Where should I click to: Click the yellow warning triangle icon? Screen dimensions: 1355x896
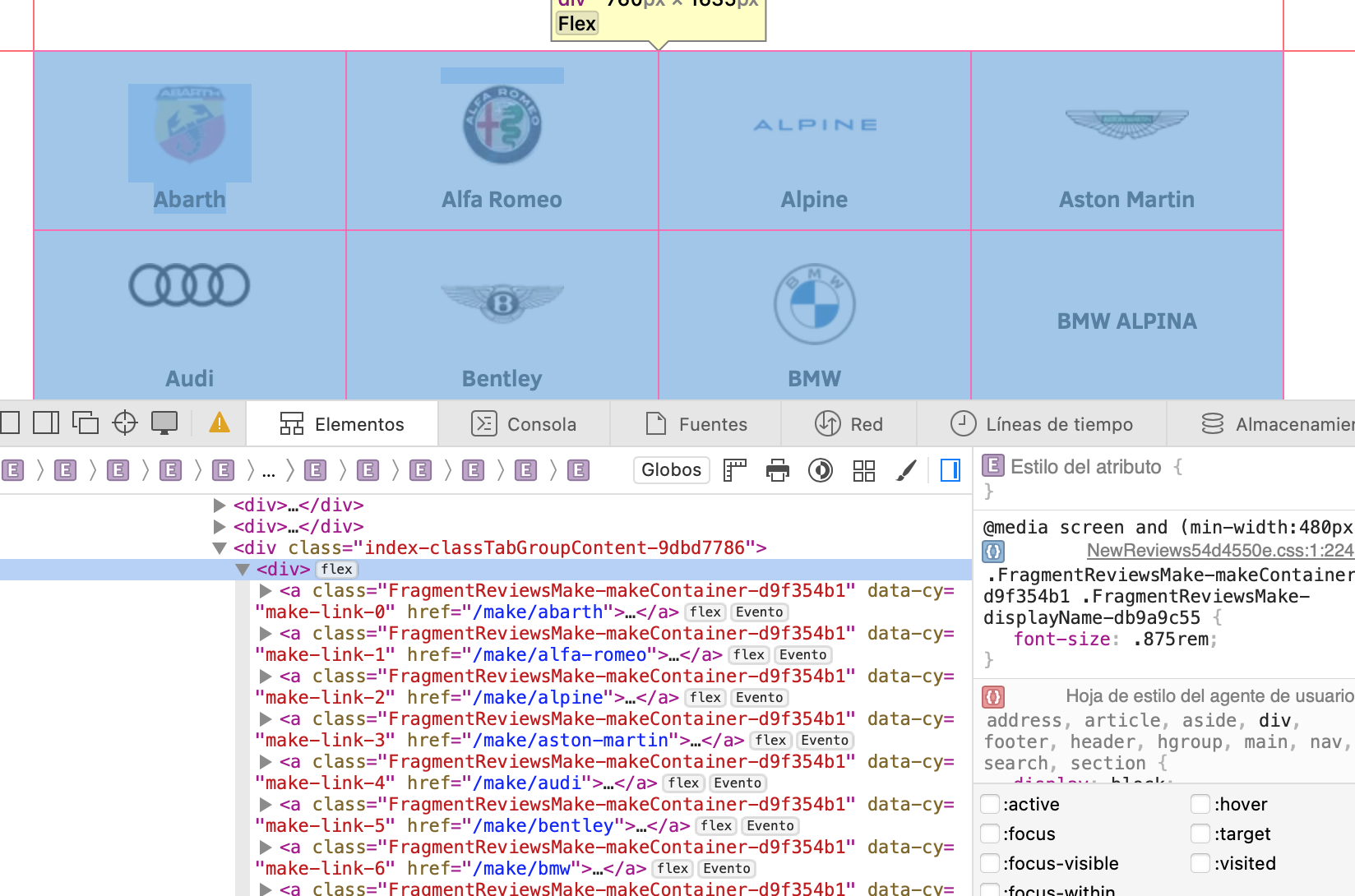click(220, 423)
